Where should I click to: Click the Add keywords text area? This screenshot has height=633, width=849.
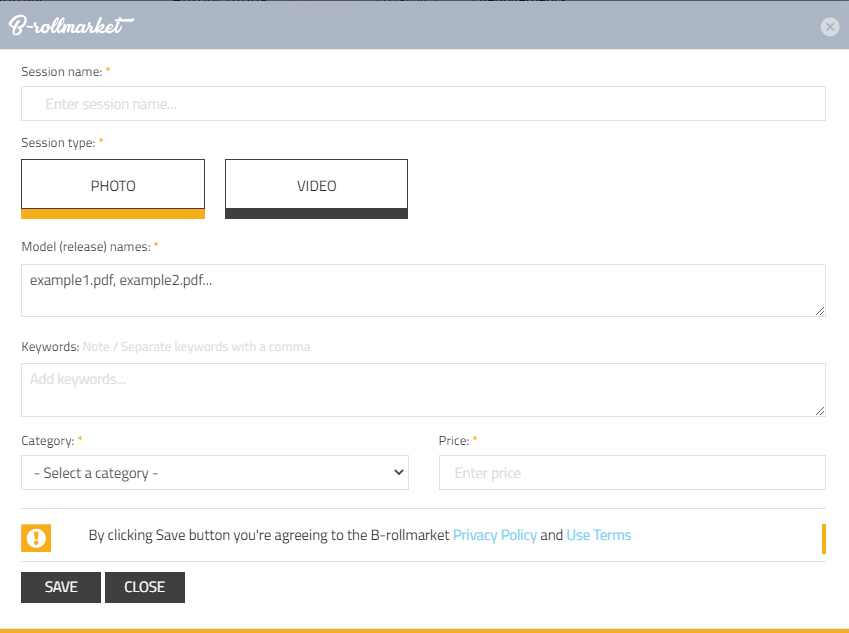[x=423, y=389]
